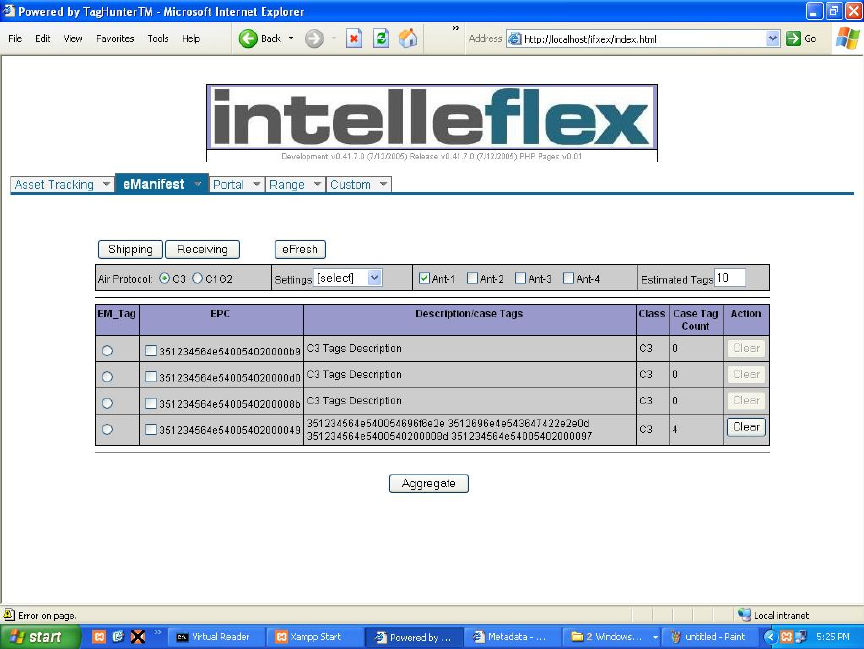Expand the Portal dropdown arrow
Viewport: 864px width, 649px height.
(256, 184)
